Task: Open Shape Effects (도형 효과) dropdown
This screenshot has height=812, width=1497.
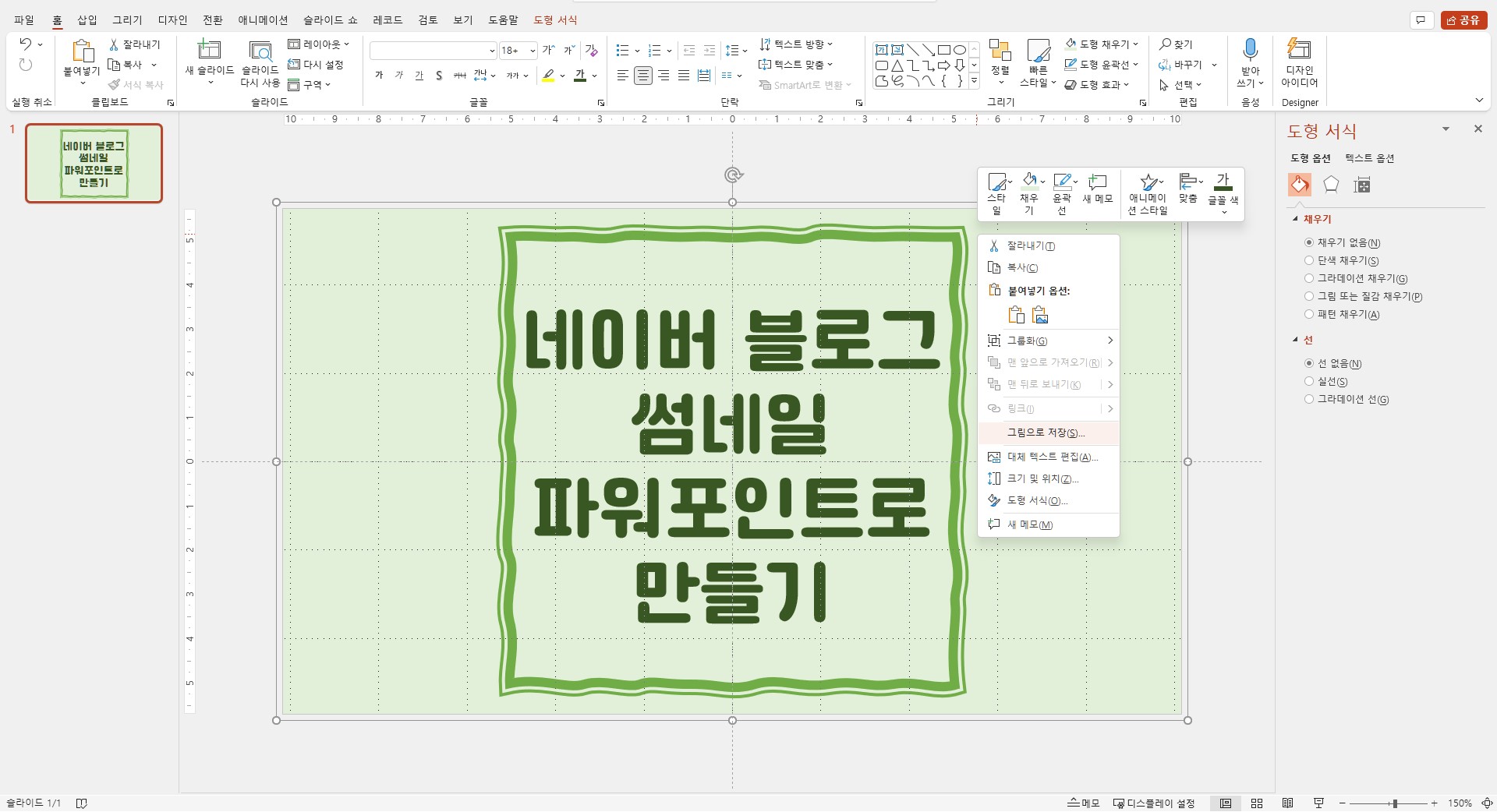Action: (1097, 84)
